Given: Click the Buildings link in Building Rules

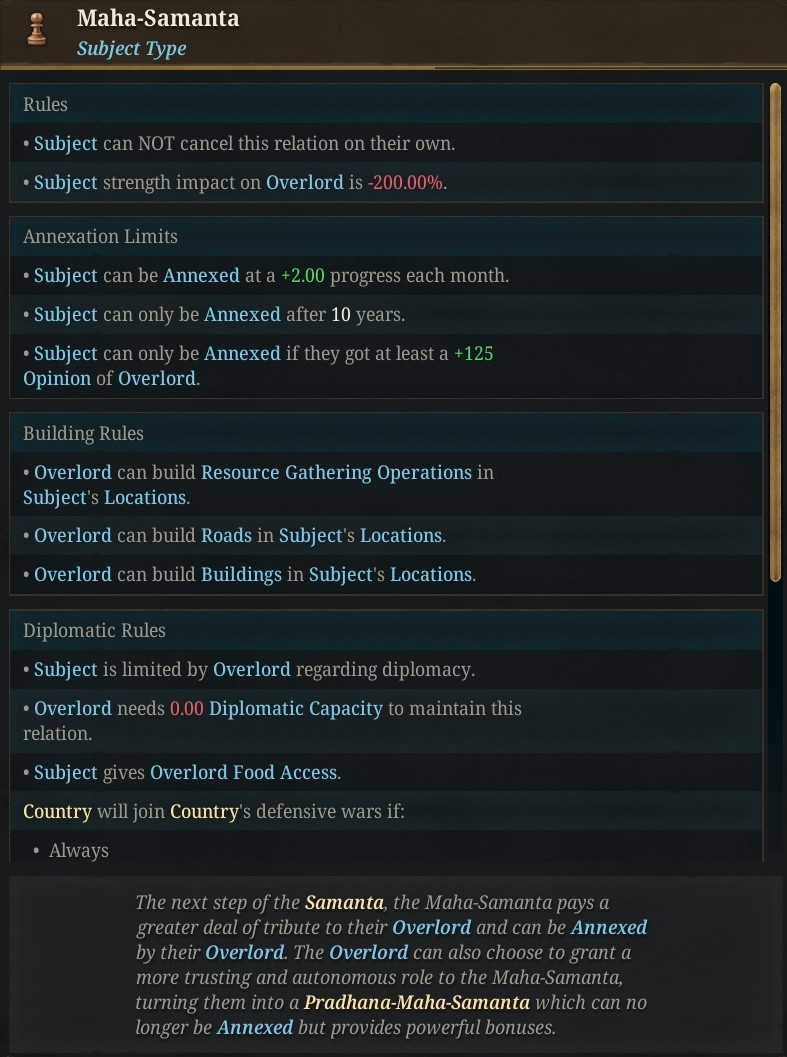Looking at the screenshot, I should click(x=241, y=574).
